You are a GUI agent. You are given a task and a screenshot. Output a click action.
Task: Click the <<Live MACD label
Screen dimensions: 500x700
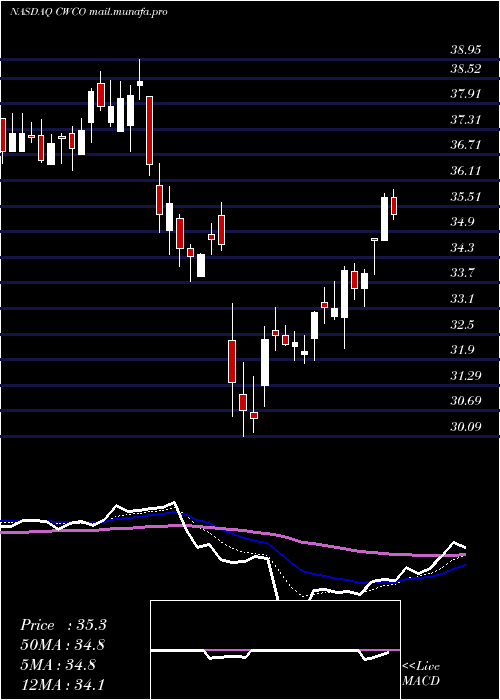(x=421, y=674)
